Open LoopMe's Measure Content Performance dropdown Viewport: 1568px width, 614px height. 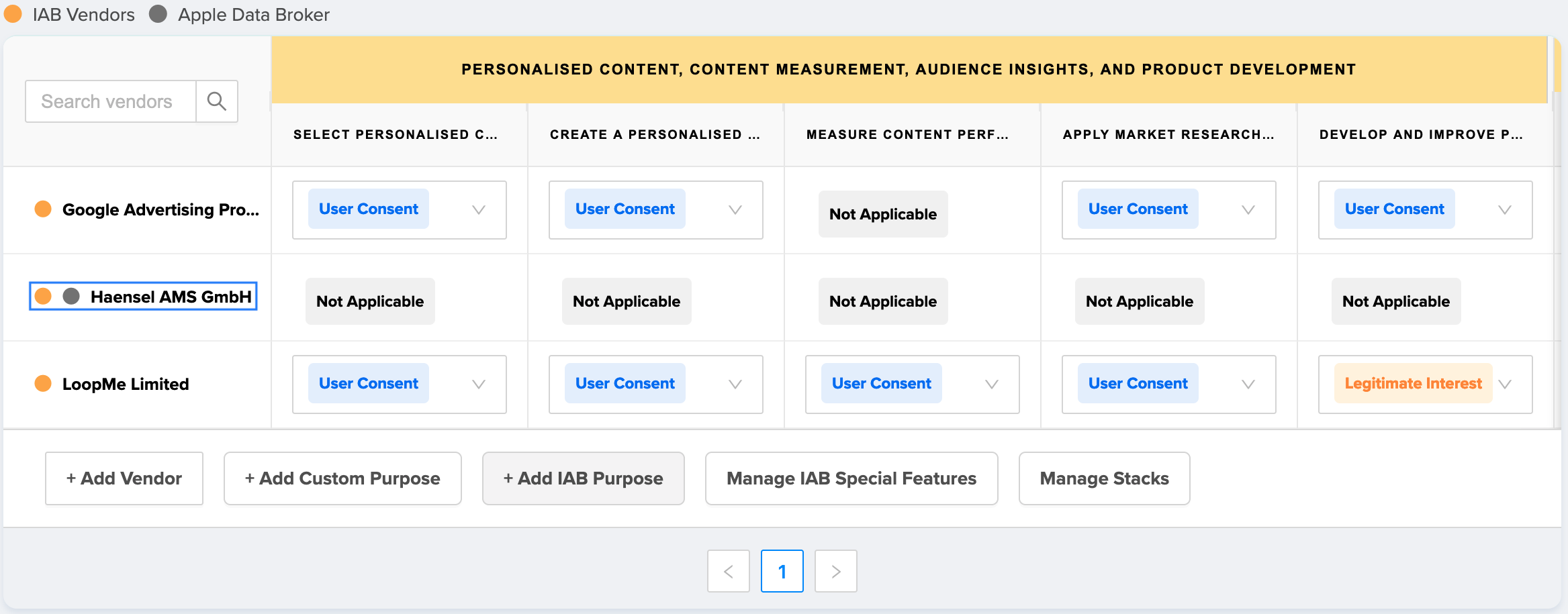click(913, 385)
